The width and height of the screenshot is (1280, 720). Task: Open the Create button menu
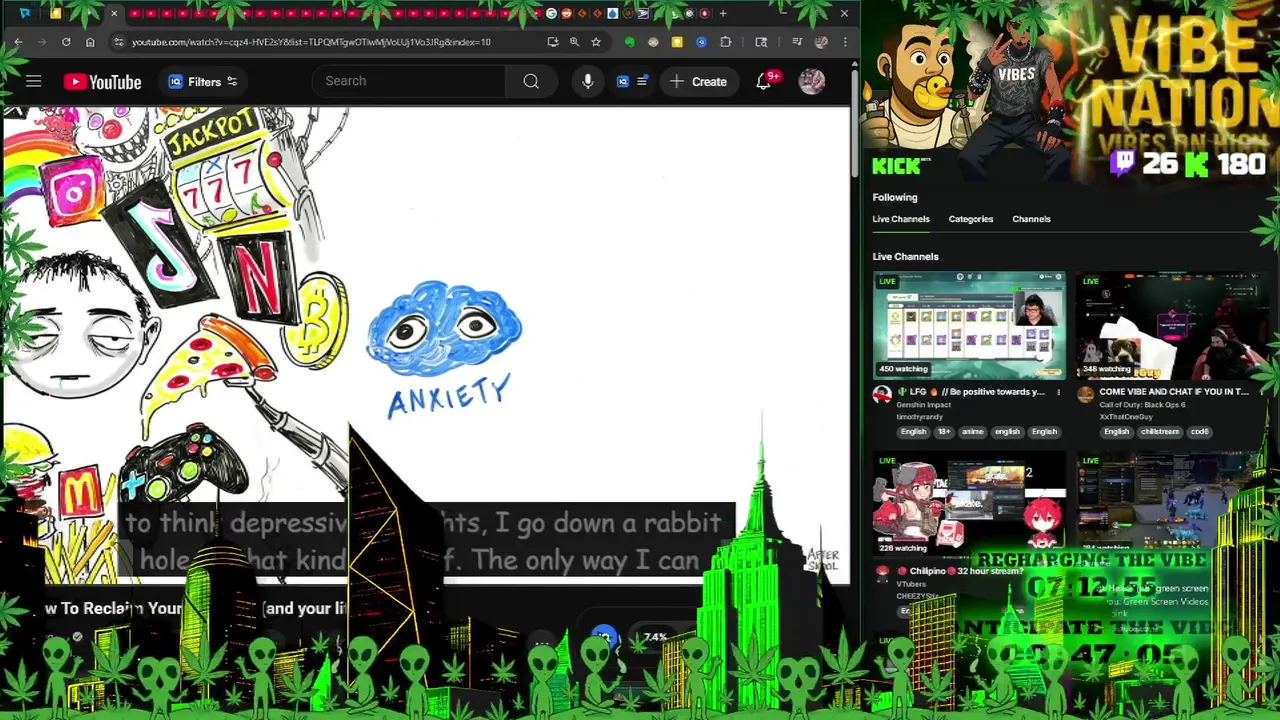click(x=698, y=82)
